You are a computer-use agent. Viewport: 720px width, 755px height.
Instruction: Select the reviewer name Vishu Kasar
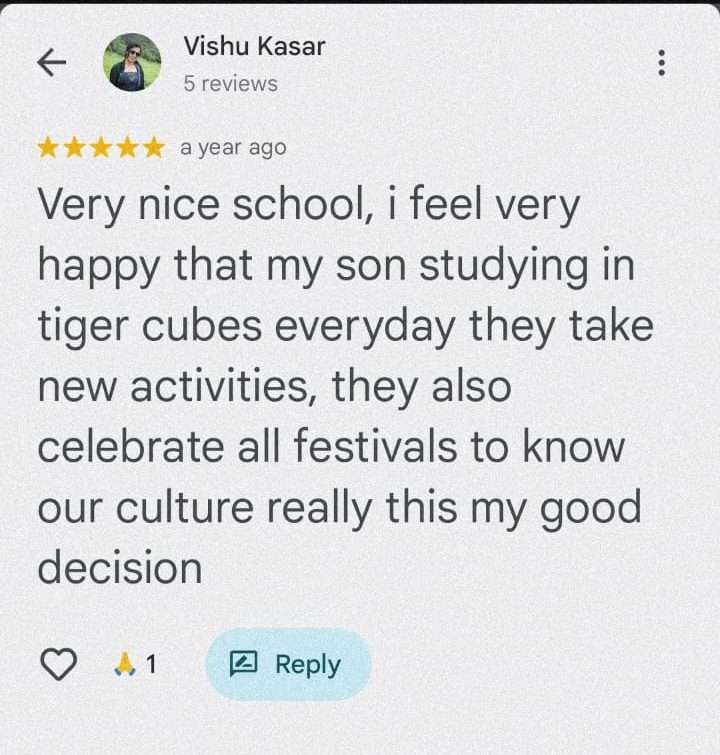tap(254, 46)
